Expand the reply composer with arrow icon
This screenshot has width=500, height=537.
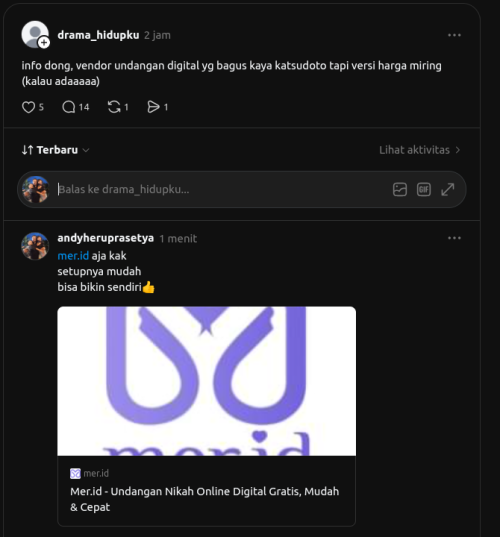click(x=448, y=189)
